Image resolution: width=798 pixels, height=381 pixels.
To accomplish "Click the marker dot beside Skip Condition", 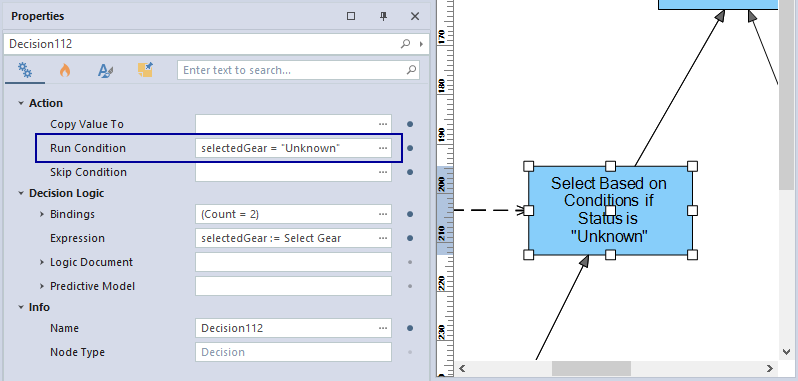I will point(410,172).
